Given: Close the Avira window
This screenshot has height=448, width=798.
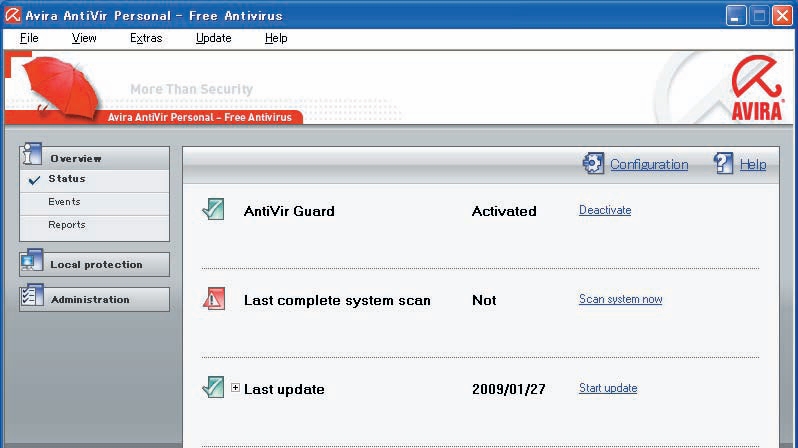Looking at the screenshot, I should (782, 16).
